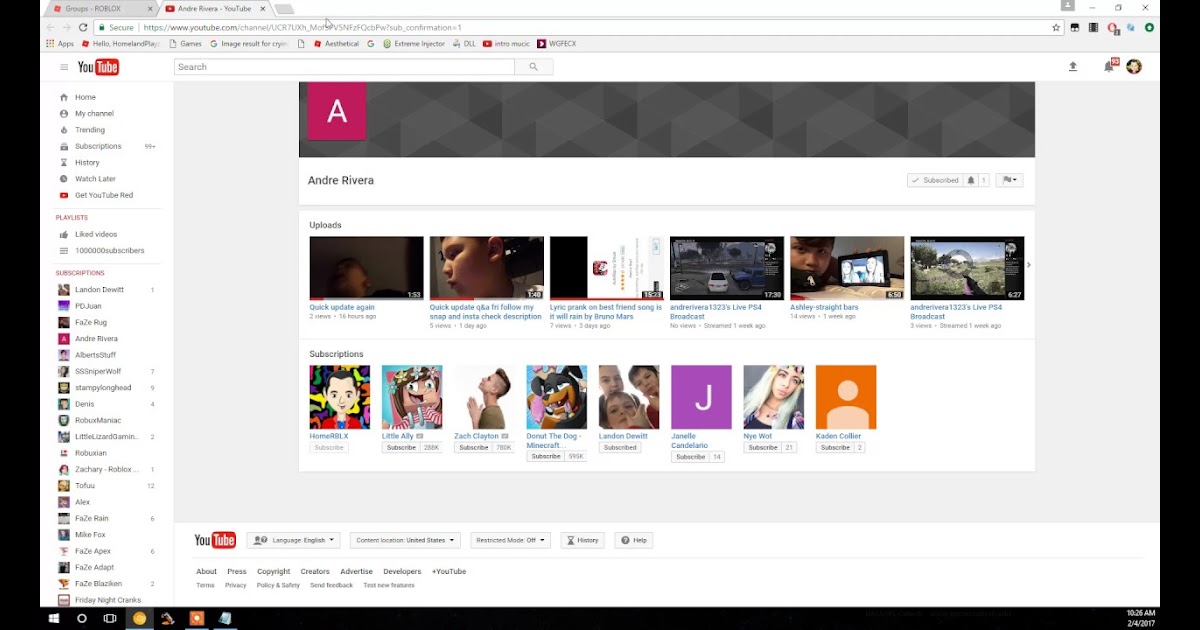Open Tofuu subscription in sidebar
Screen dimensions: 1200x630
pos(85,486)
